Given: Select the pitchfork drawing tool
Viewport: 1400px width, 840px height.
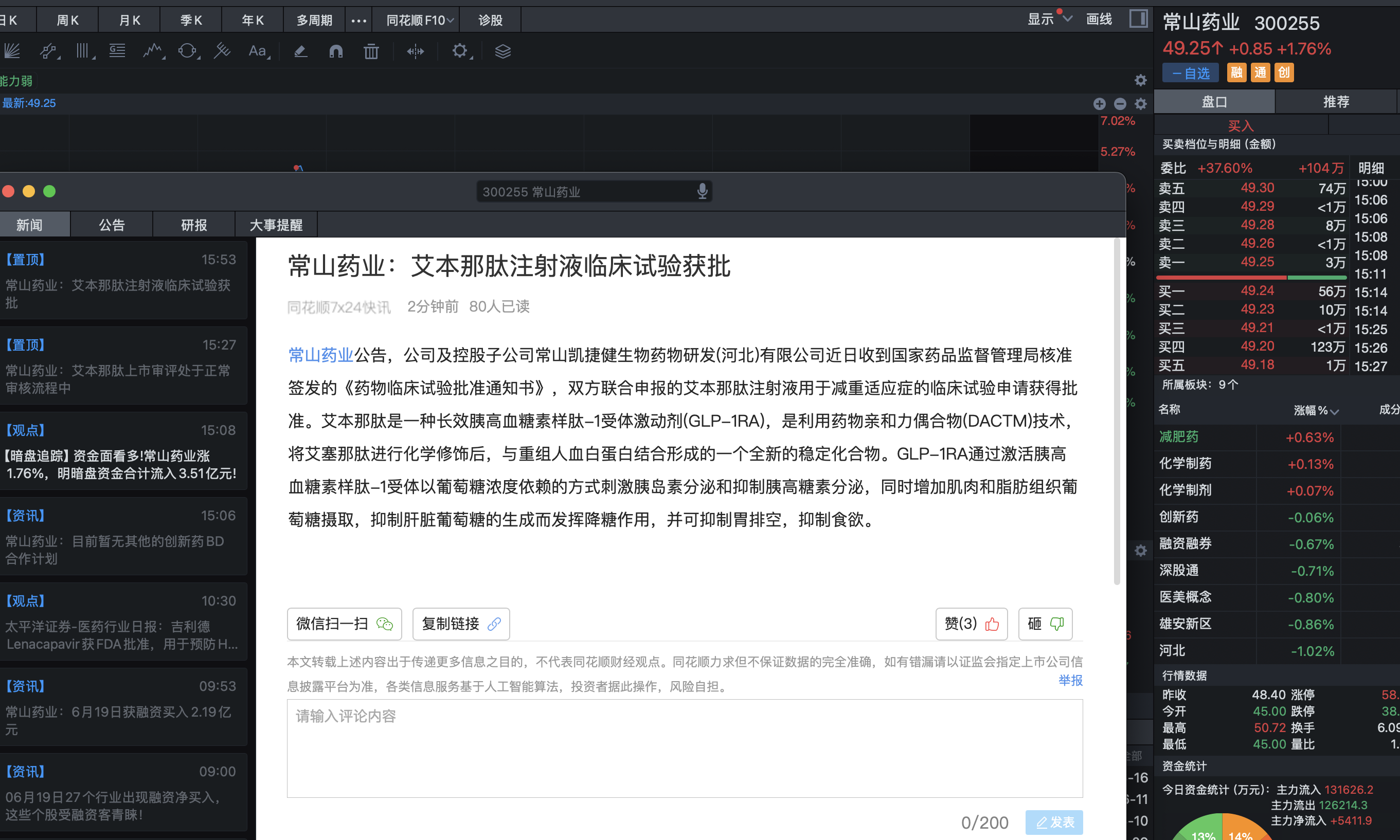Looking at the screenshot, I should 222,51.
